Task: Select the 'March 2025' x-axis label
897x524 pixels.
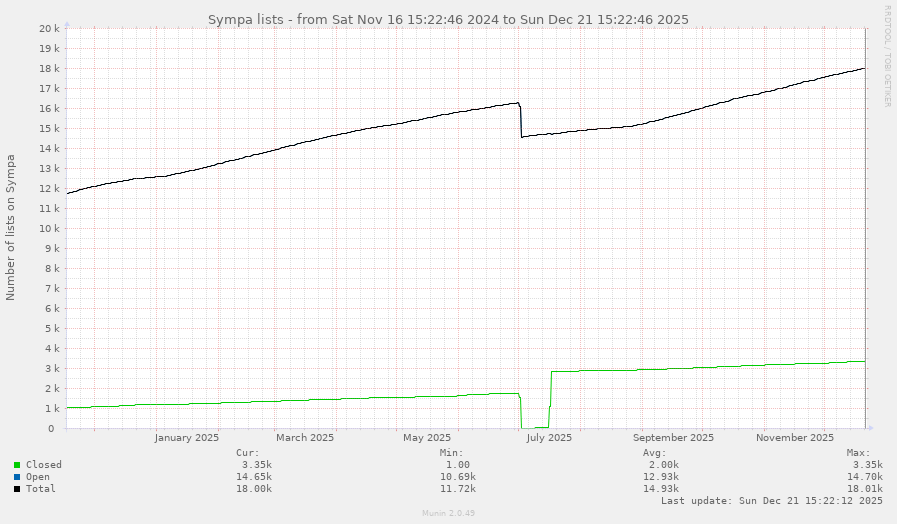Action: [x=305, y=437]
